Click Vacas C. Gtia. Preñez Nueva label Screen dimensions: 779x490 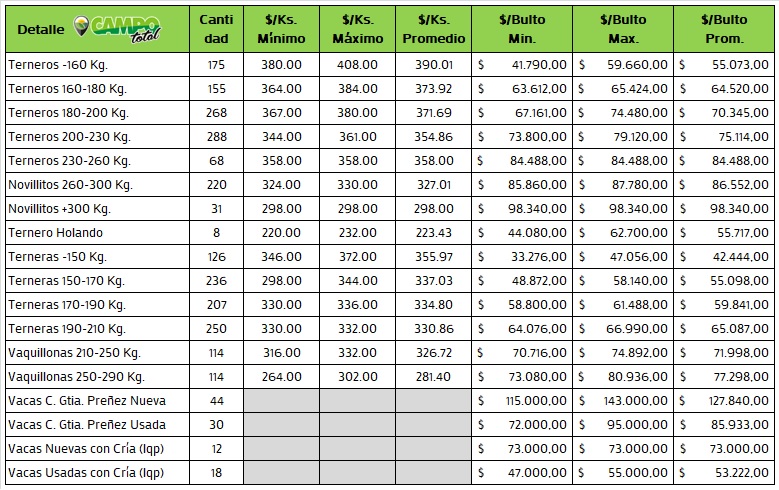[x=86, y=401]
